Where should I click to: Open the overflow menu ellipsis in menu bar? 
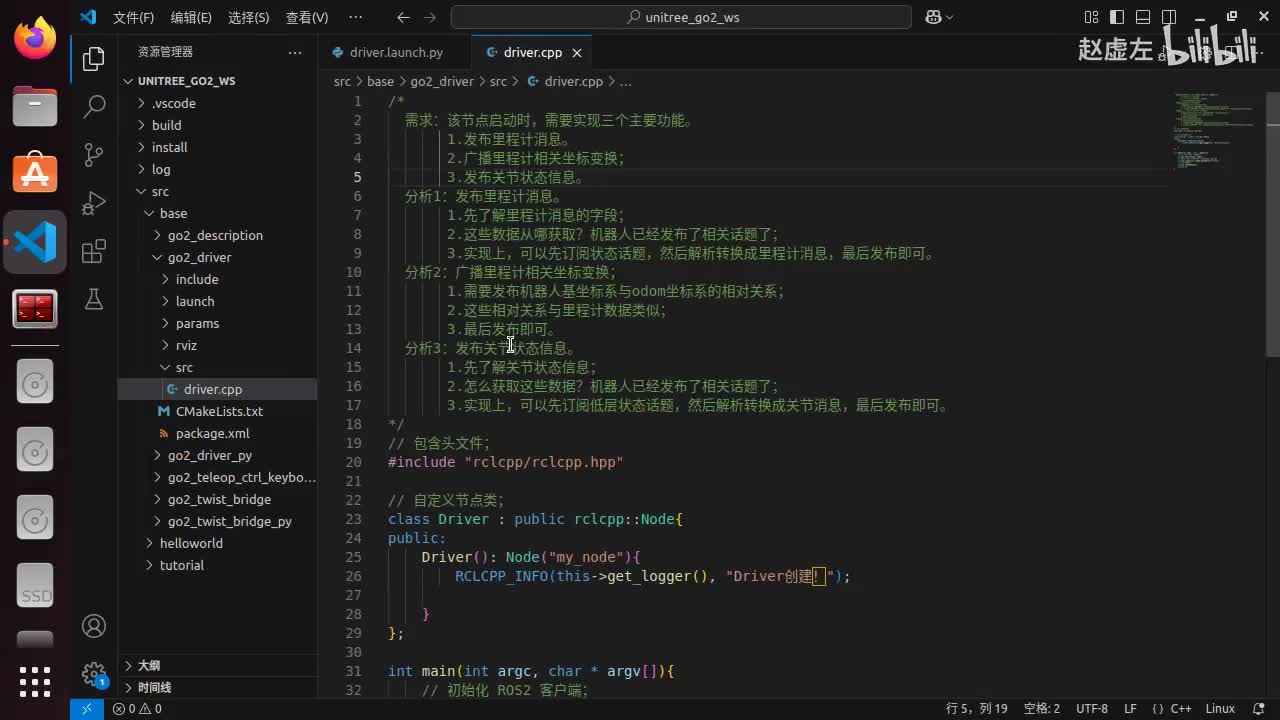[x=355, y=17]
